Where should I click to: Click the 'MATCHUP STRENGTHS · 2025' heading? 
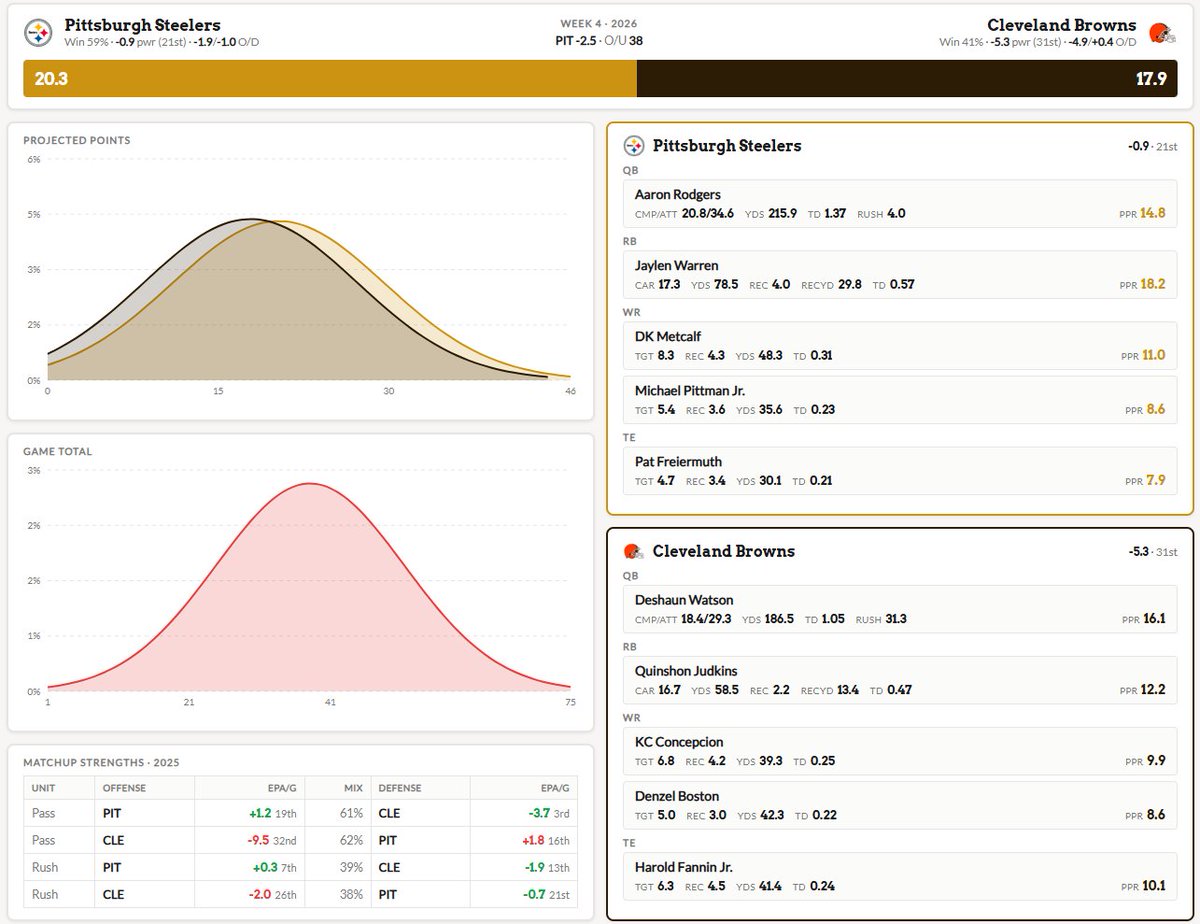coord(101,762)
